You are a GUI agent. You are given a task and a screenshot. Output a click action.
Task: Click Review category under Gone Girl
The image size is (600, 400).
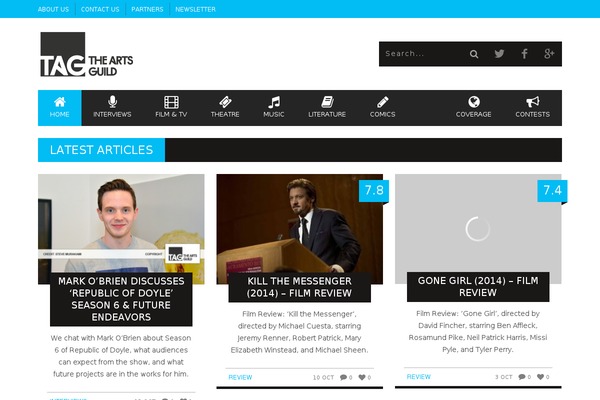click(x=419, y=377)
